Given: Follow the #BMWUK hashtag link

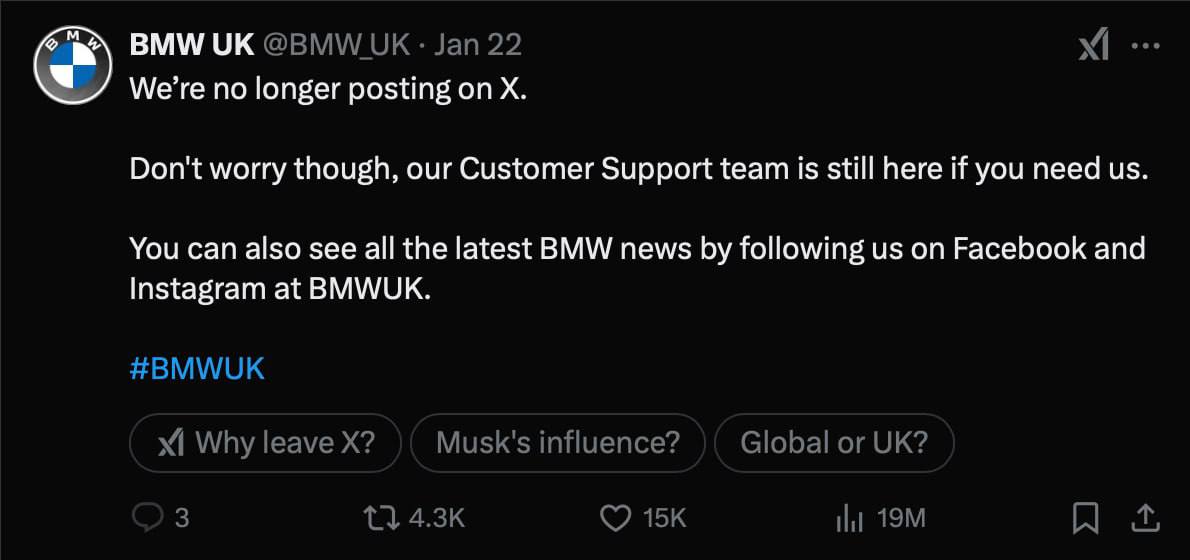Looking at the screenshot, I should click(197, 368).
